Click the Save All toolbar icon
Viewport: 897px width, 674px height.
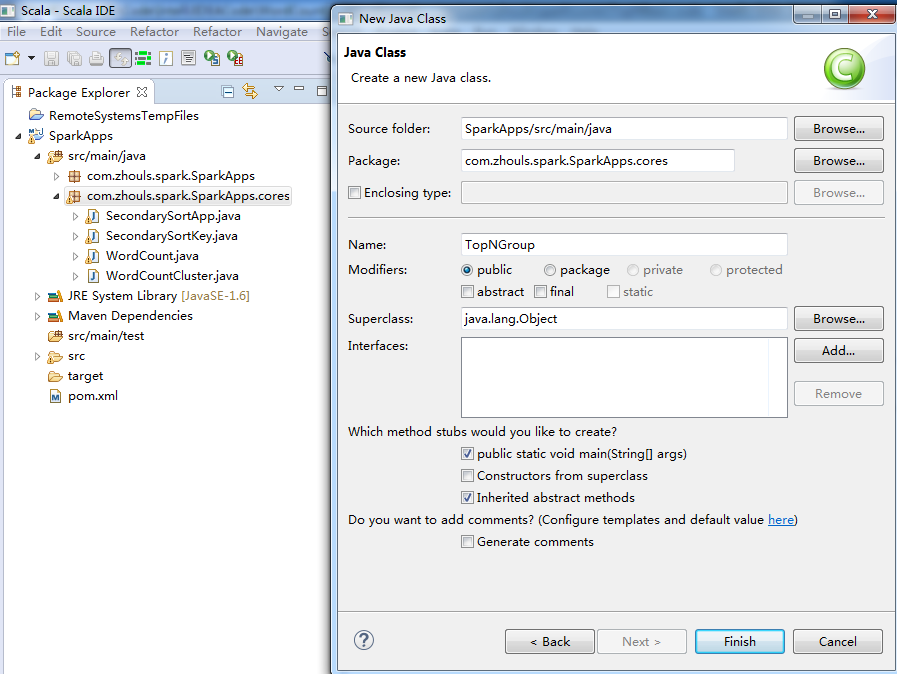click(x=74, y=58)
